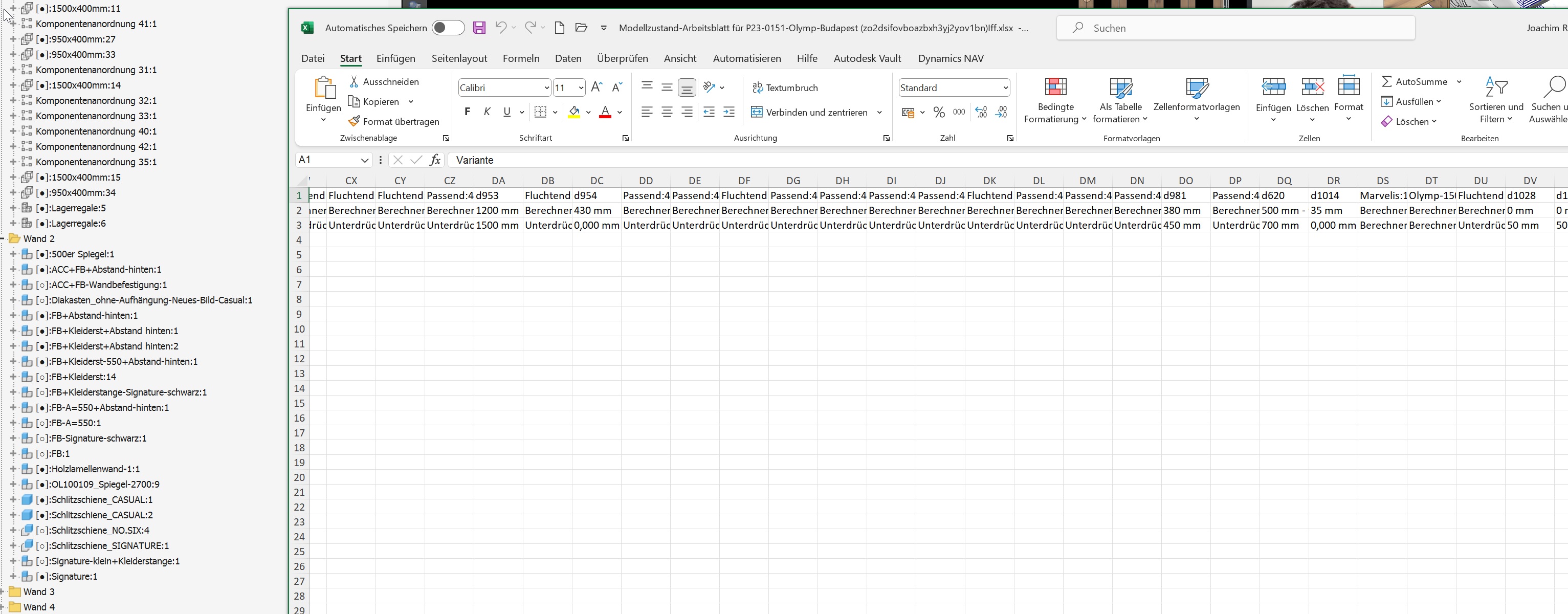
Task: Open the Autodesk Vault tab
Action: click(x=868, y=58)
